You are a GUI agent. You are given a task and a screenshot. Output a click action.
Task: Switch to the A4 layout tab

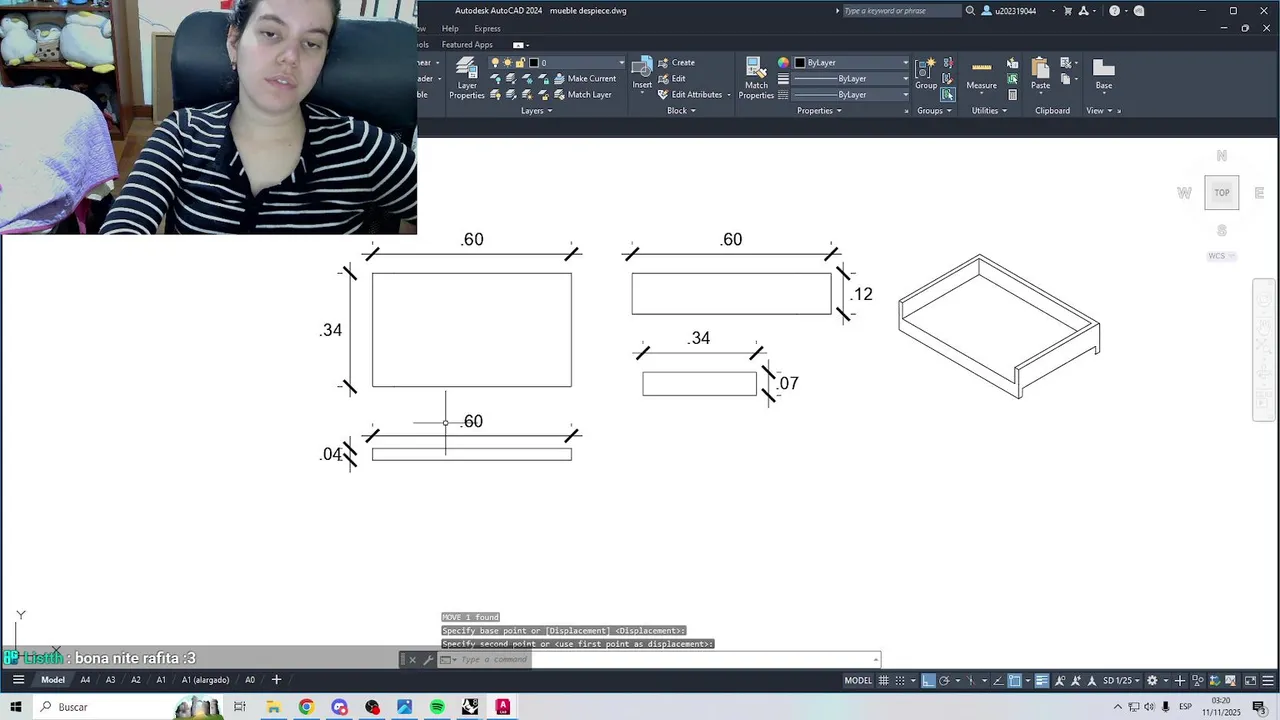(85, 680)
